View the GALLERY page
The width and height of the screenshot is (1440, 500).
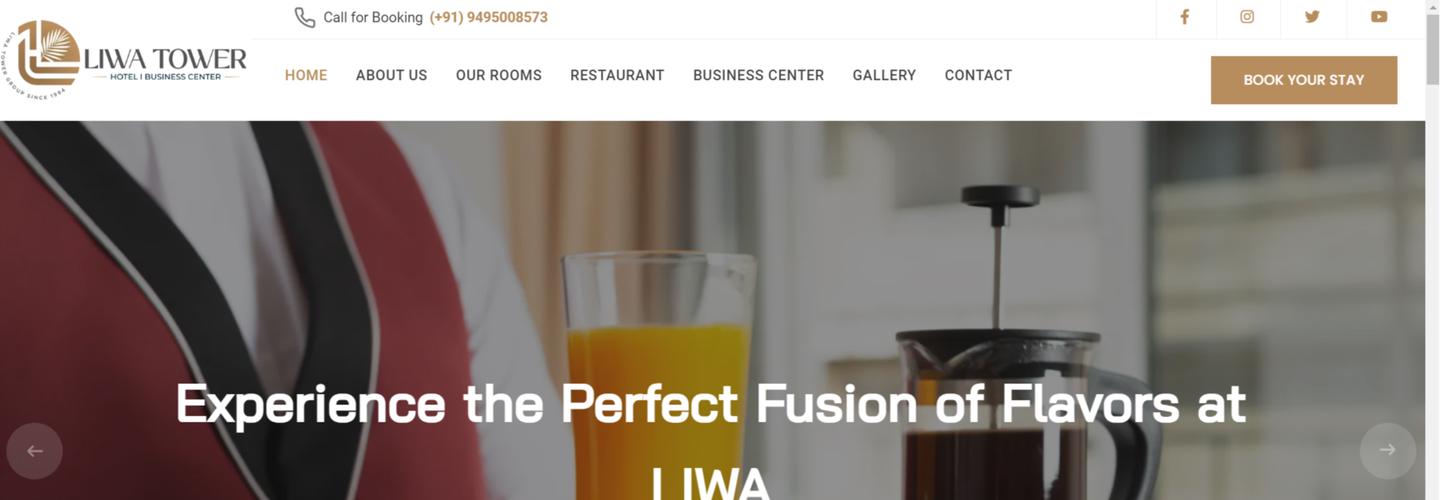pyautogui.click(x=884, y=75)
